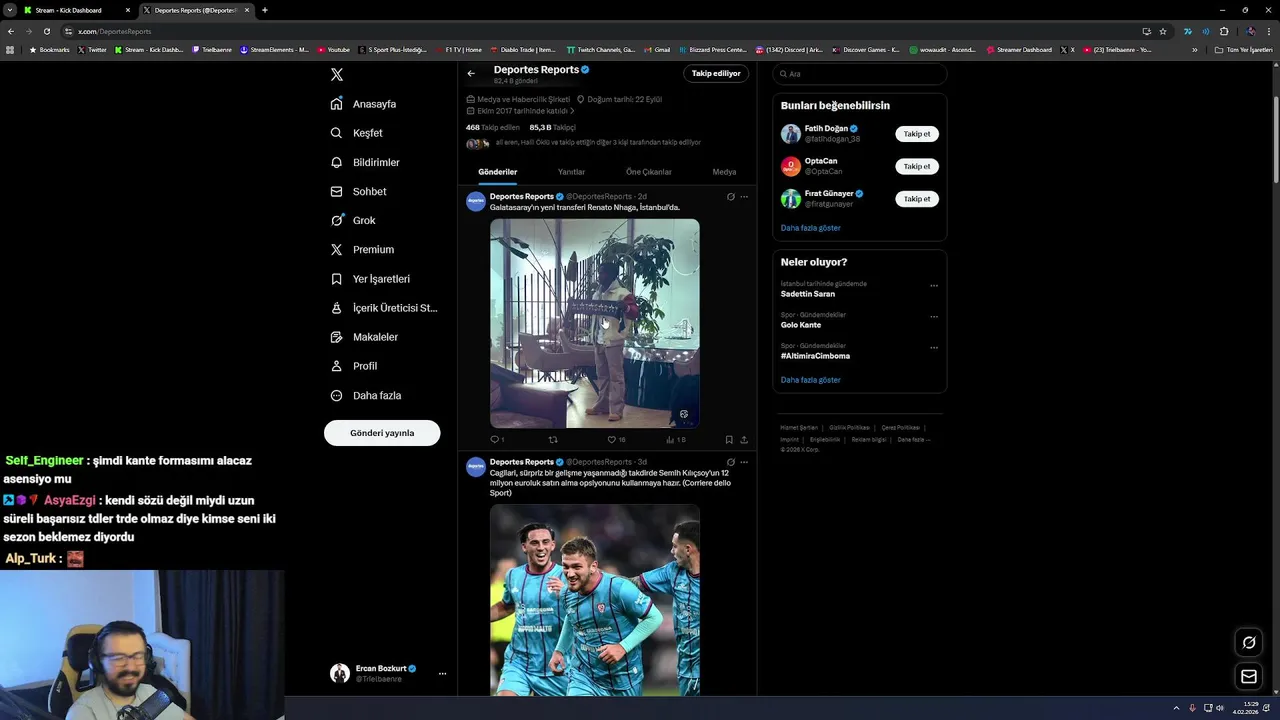Click Daha fazla göster under suggestions
The height and width of the screenshot is (720, 1280).
click(810, 228)
